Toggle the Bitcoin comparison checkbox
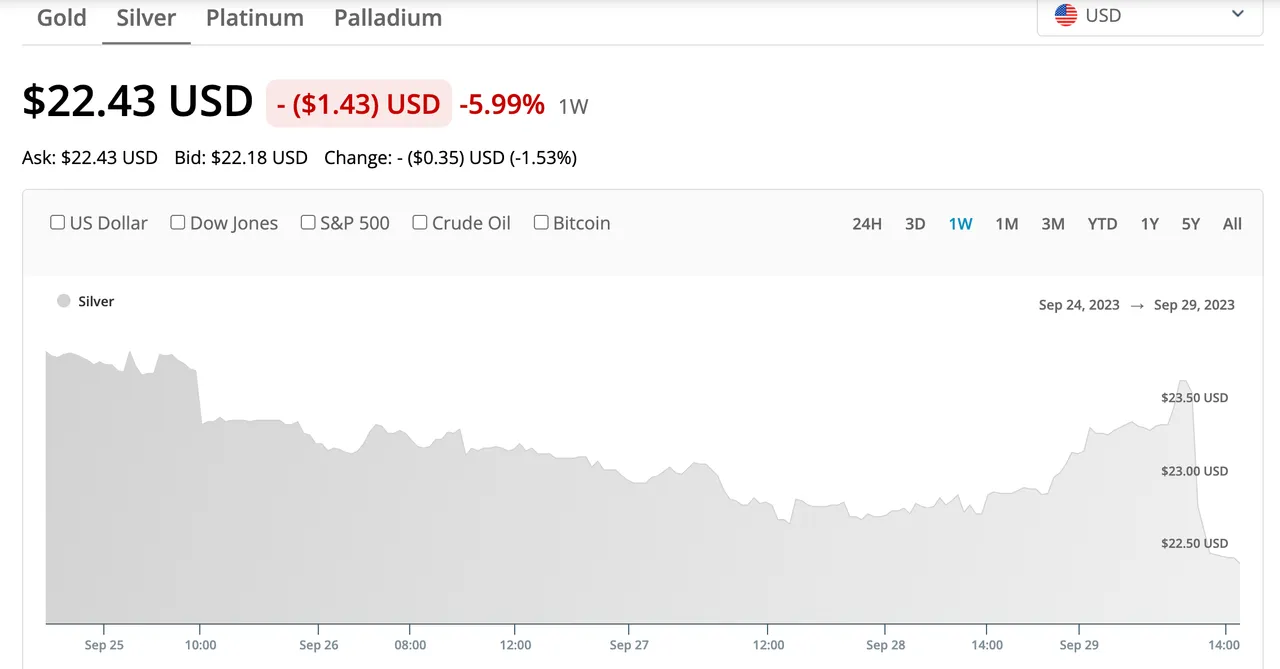 point(541,223)
